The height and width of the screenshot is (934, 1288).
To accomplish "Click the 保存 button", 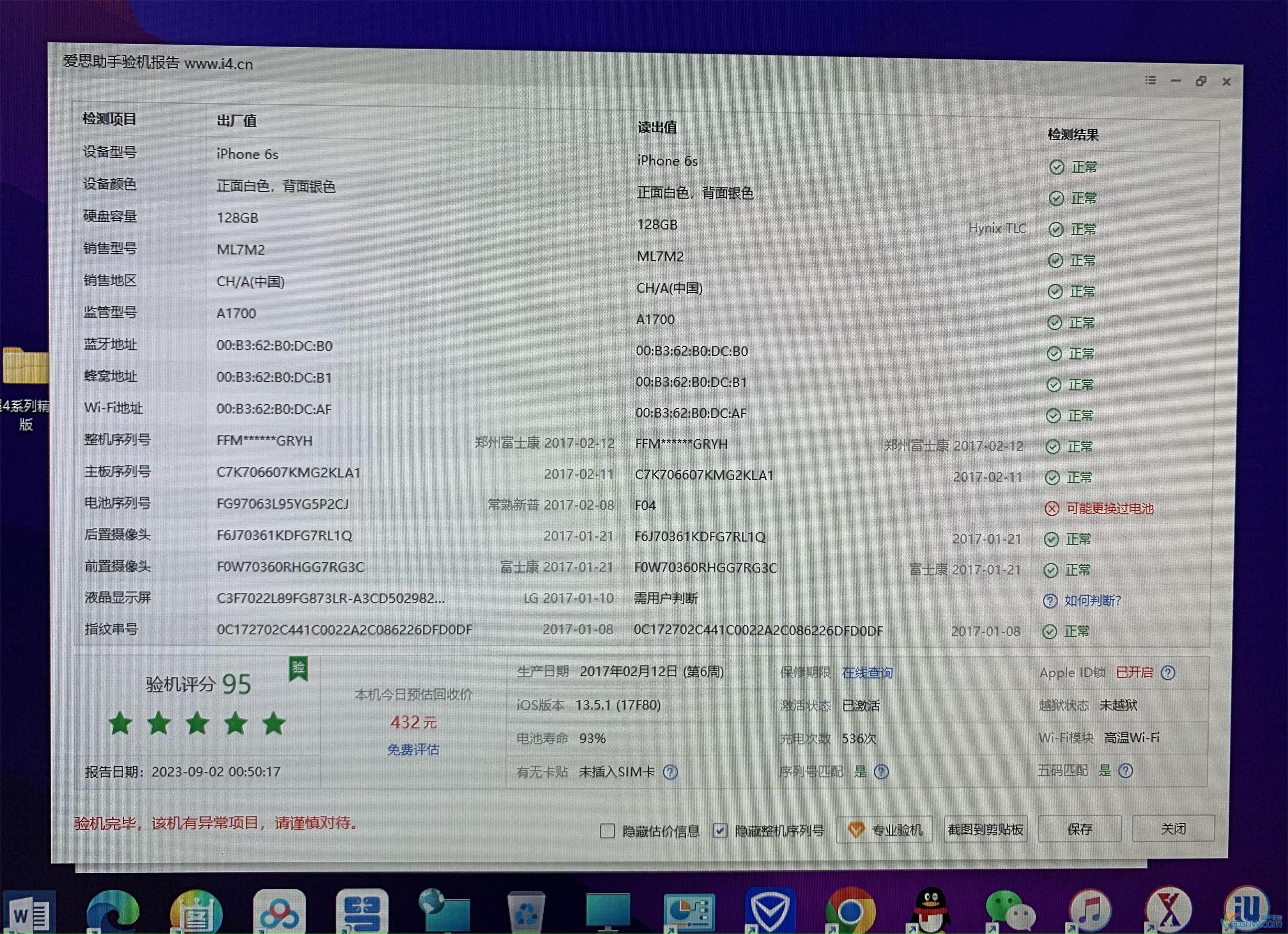I will [x=1080, y=829].
